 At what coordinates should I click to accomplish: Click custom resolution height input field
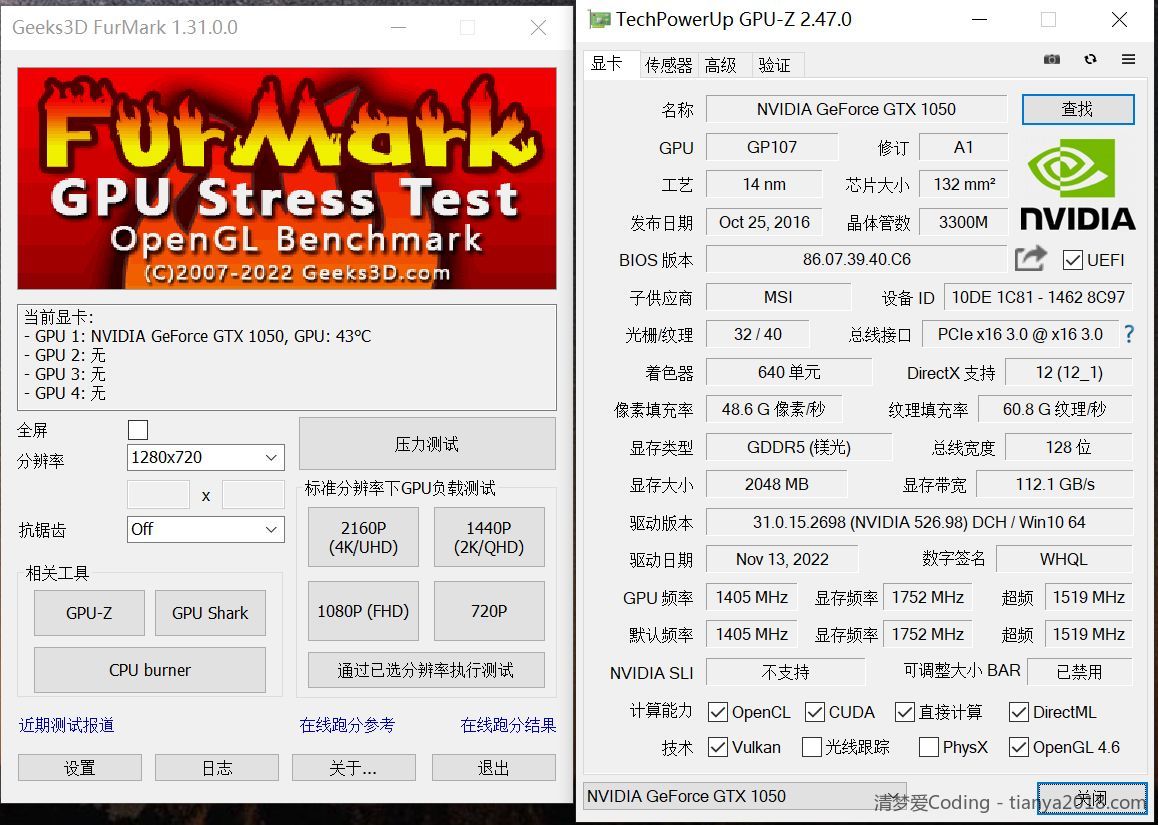pyautogui.click(x=253, y=495)
